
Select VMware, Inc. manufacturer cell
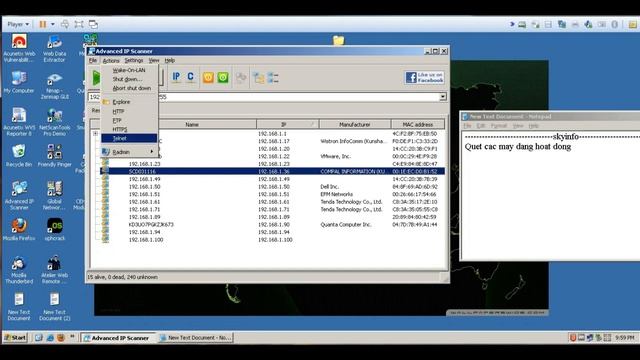click(x=336, y=156)
